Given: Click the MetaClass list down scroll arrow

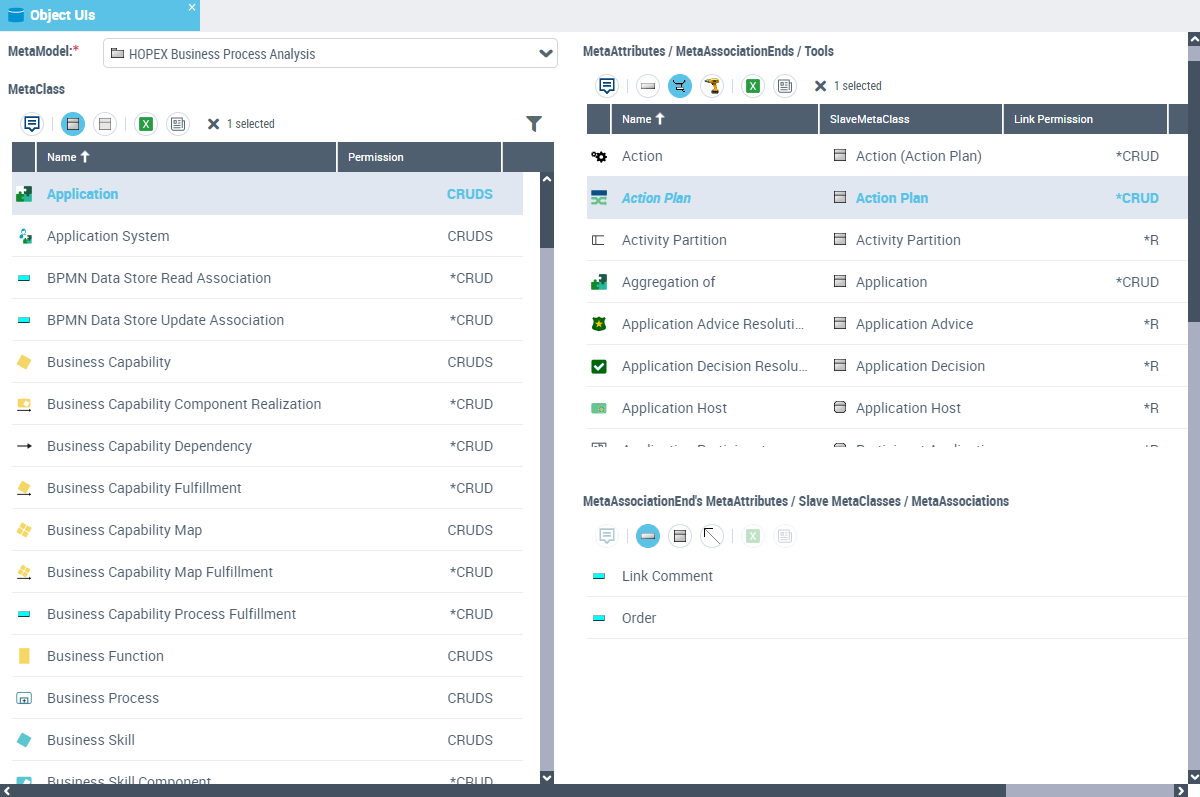Looking at the screenshot, I should [x=546, y=777].
